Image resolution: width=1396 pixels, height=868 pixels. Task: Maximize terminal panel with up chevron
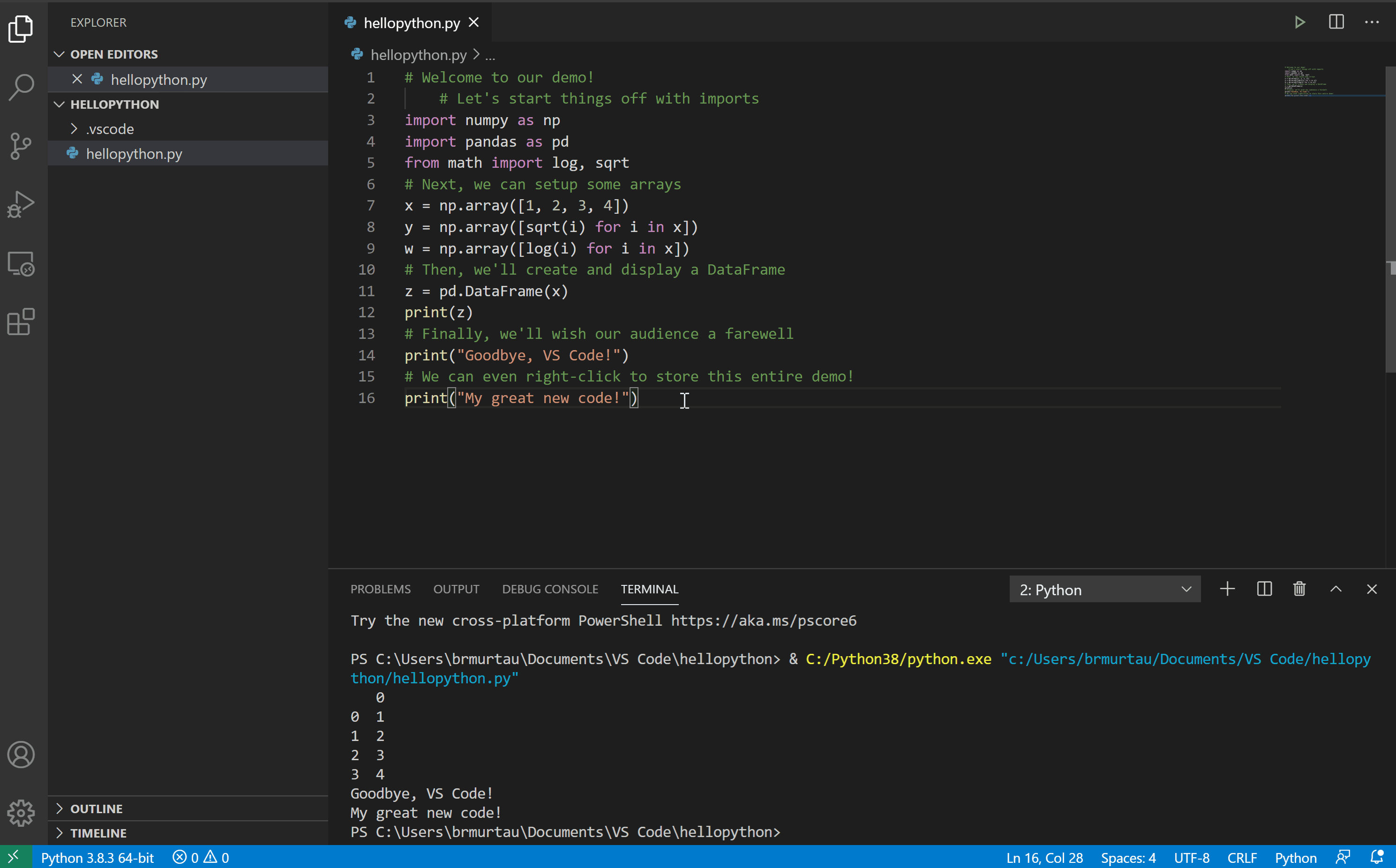(1336, 589)
